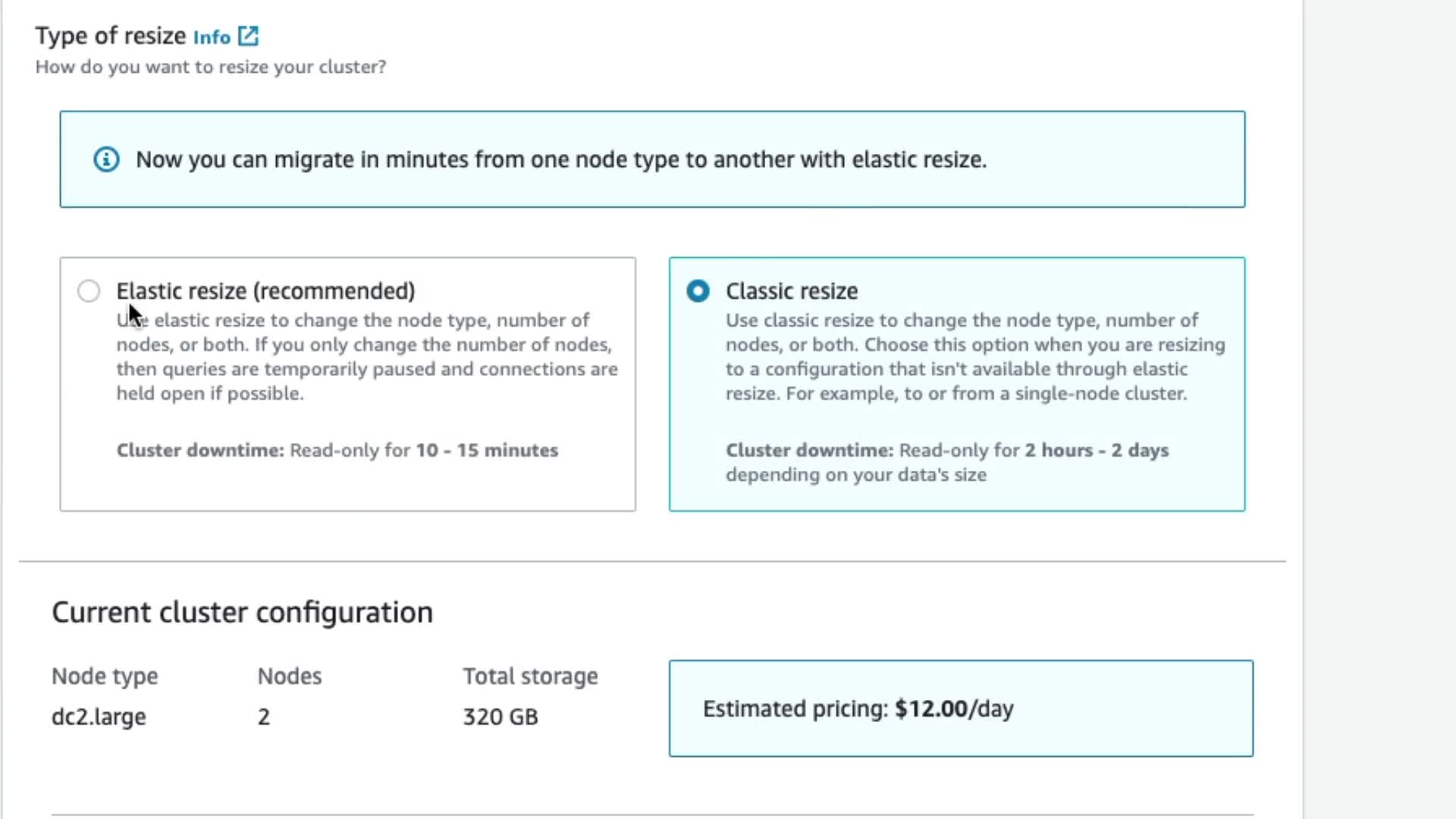Click the Current cluster configuration heading
Viewport: 1456px width, 819px height.
click(242, 612)
